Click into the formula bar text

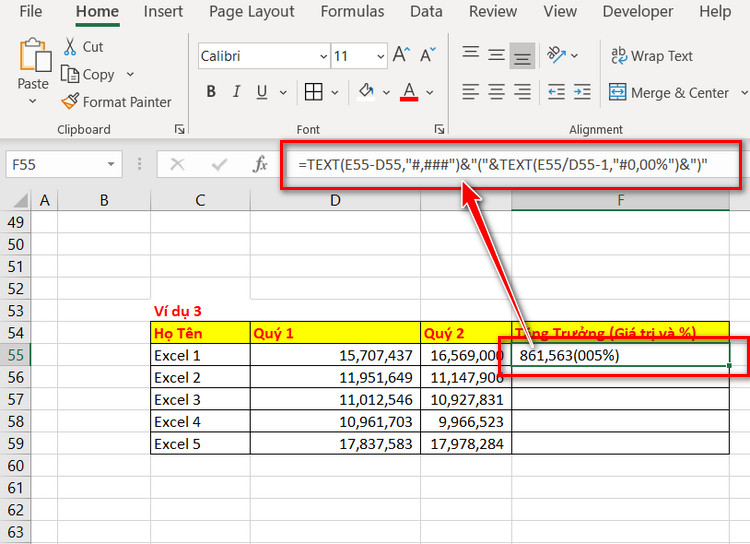pyautogui.click(x=503, y=165)
